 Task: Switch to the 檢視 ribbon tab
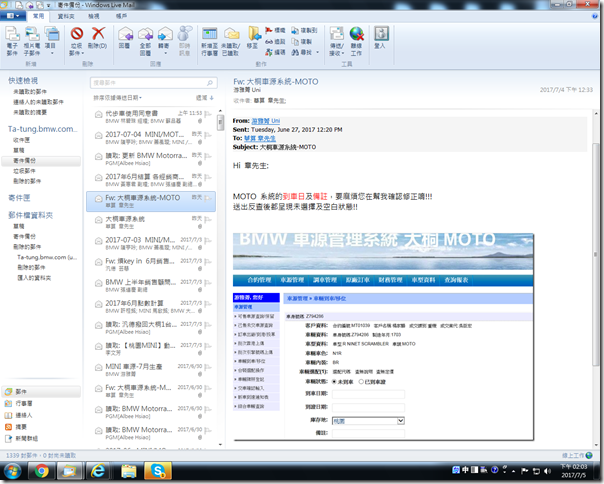pos(94,16)
